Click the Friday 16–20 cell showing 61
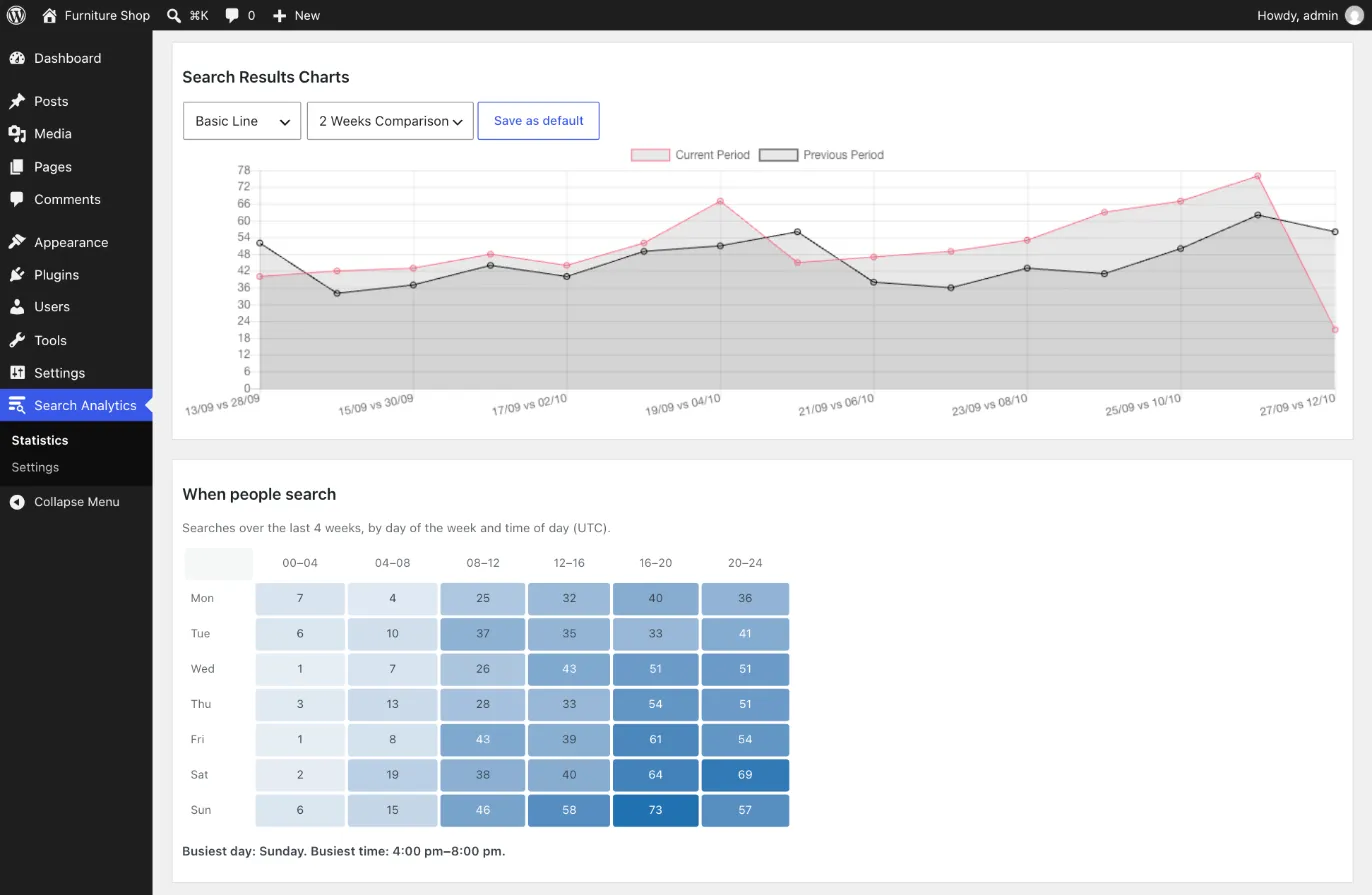Image resolution: width=1372 pixels, height=895 pixels. click(x=656, y=739)
